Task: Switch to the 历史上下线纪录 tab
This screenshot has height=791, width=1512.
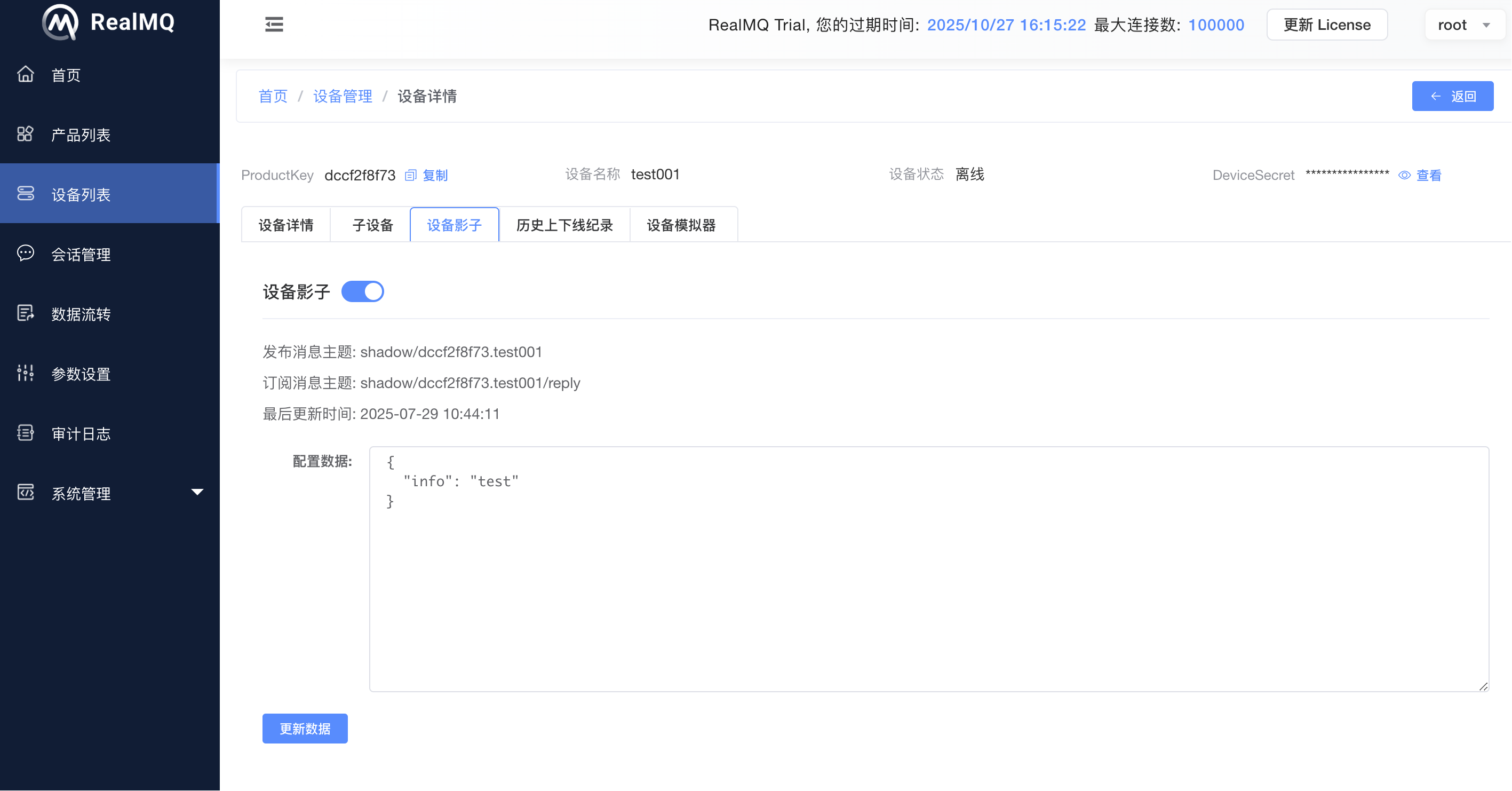Action: [x=564, y=225]
